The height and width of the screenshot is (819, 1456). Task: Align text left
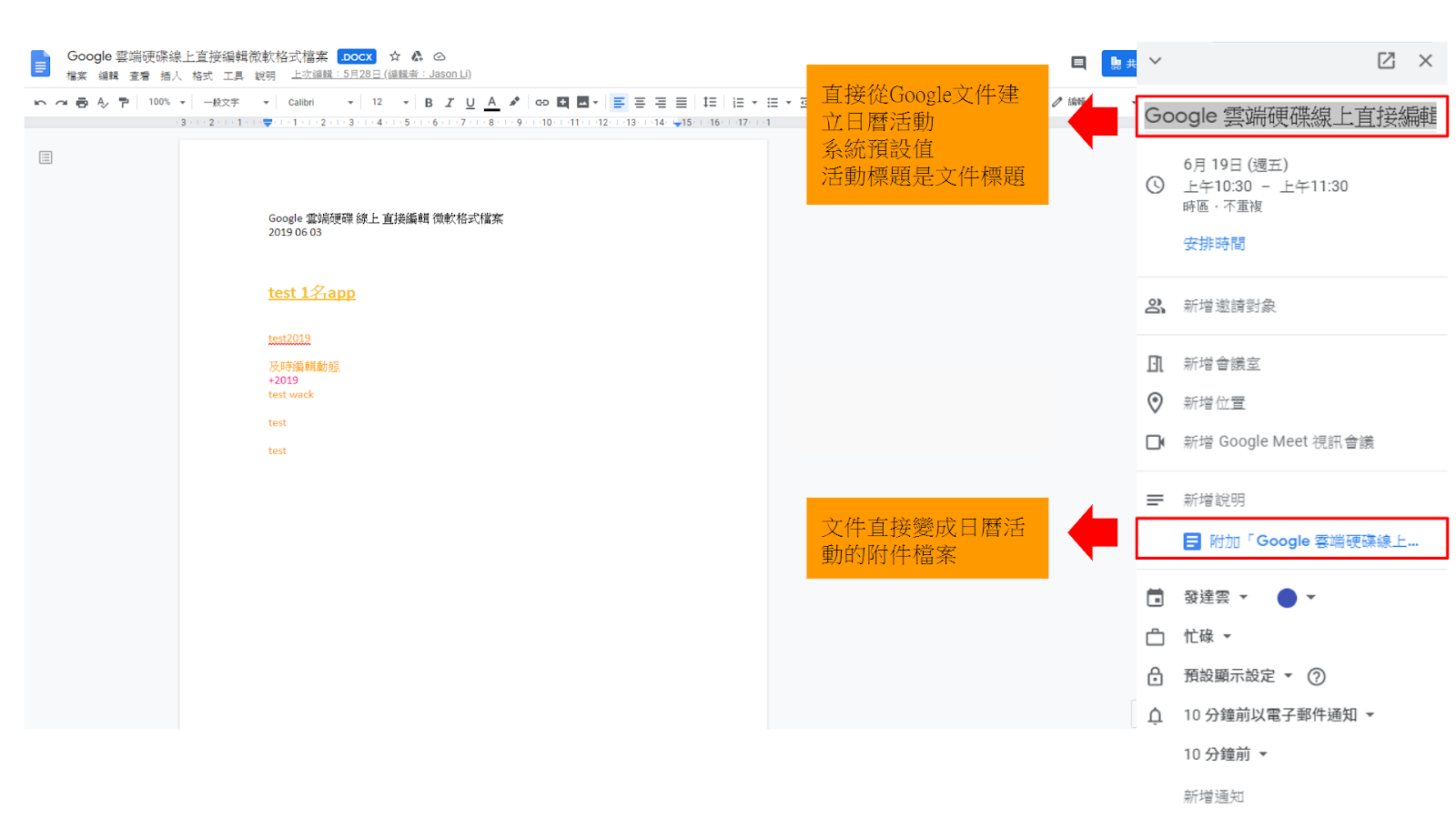coord(619,103)
